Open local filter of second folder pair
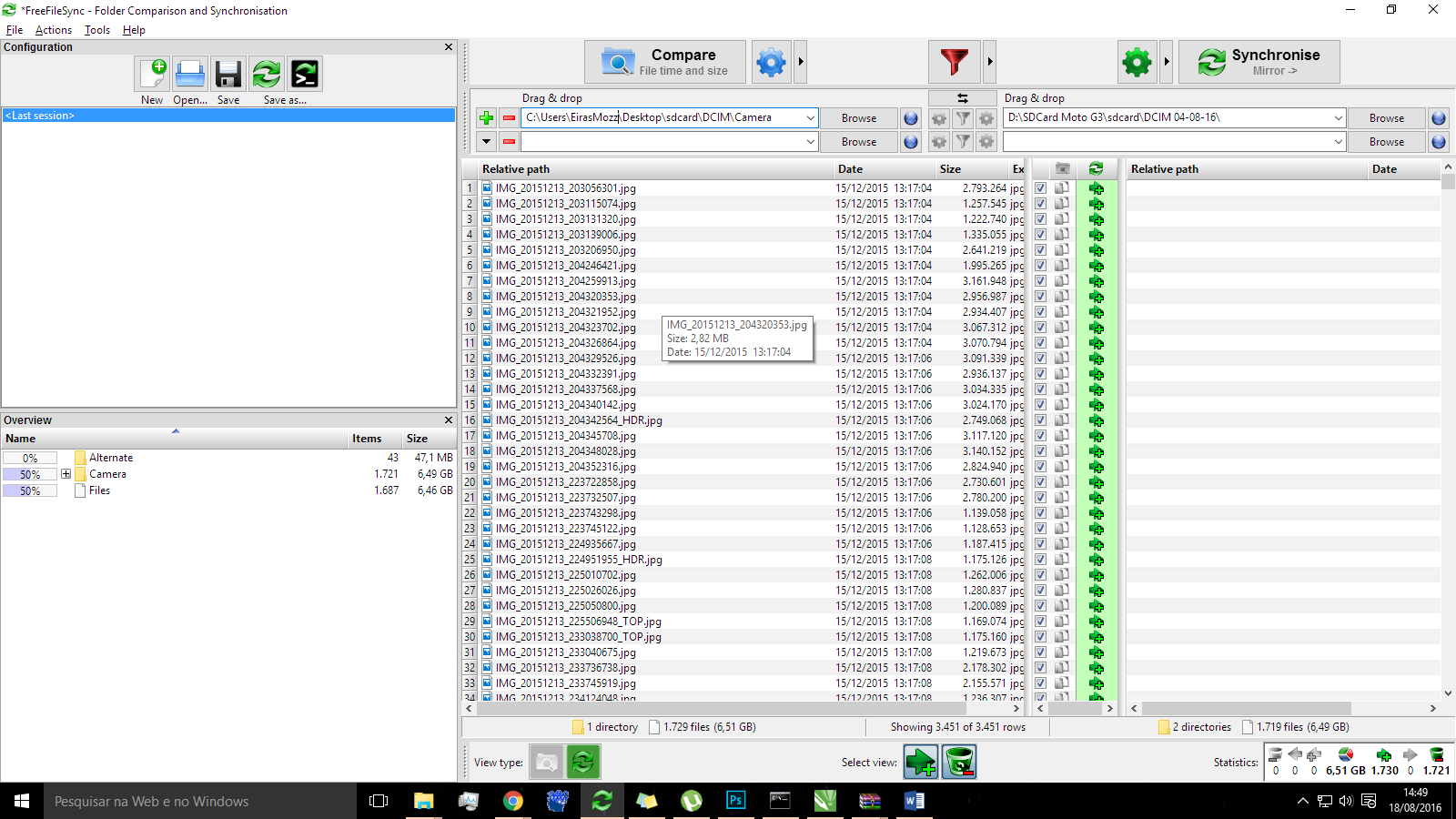 pyautogui.click(x=963, y=141)
